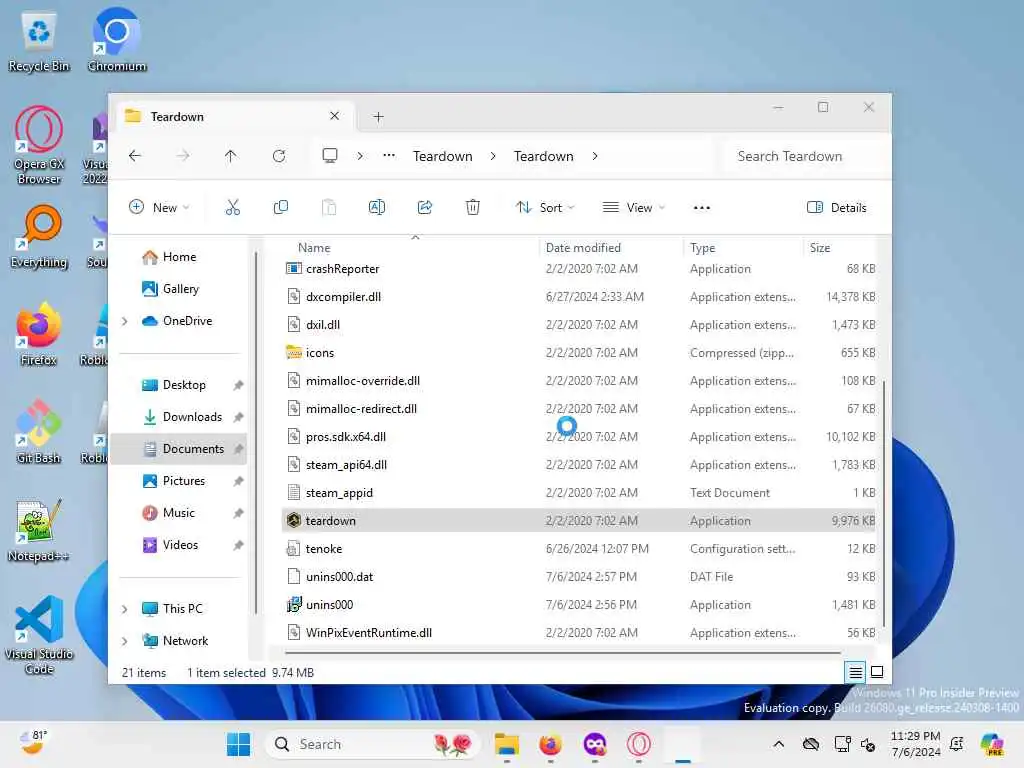1024x768 pixels.
Task: Go back with the left arrow
Action: point(135,156)
